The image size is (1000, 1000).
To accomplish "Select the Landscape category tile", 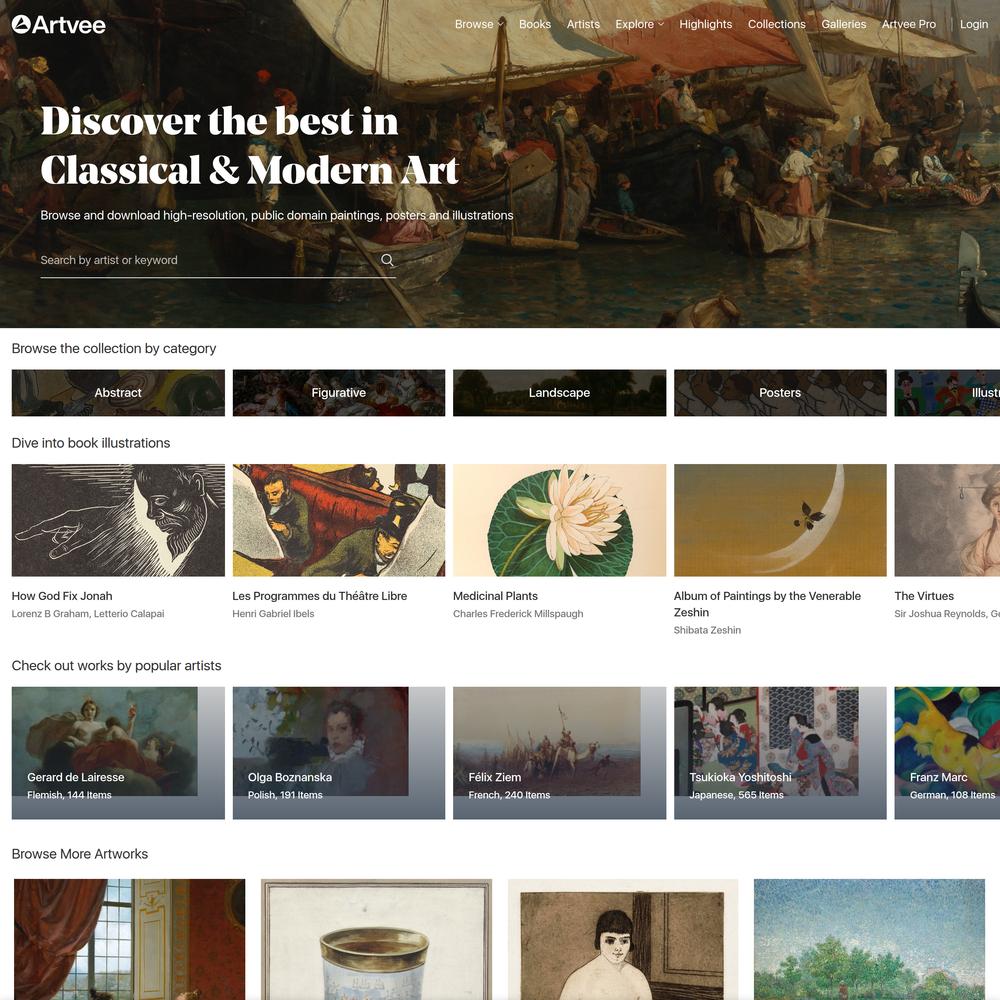I will click(x=559, y=393).
